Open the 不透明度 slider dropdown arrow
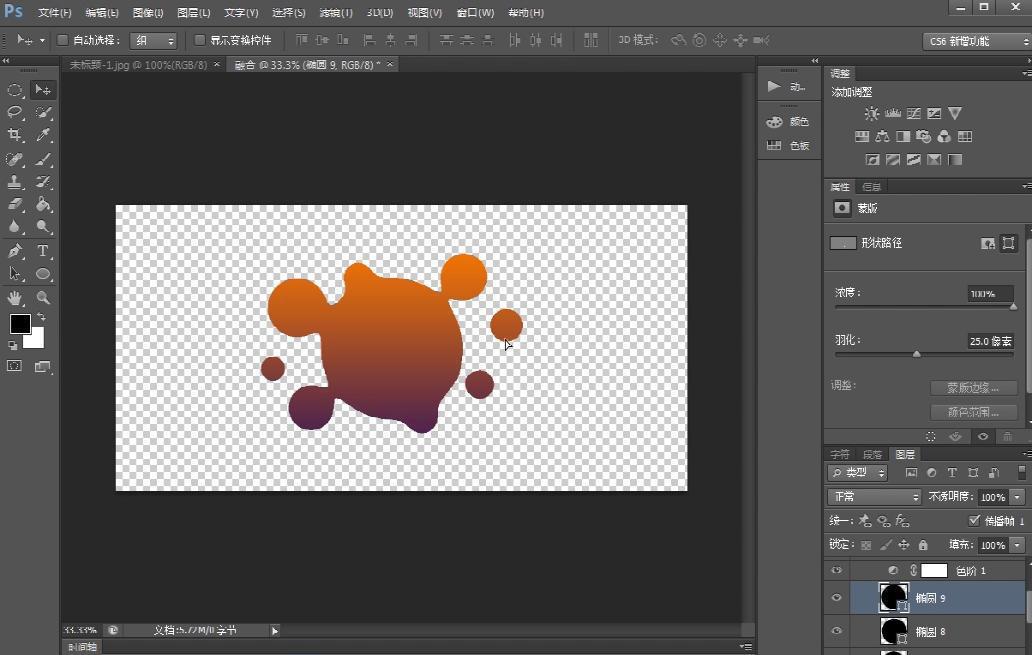 [1018, 497]
